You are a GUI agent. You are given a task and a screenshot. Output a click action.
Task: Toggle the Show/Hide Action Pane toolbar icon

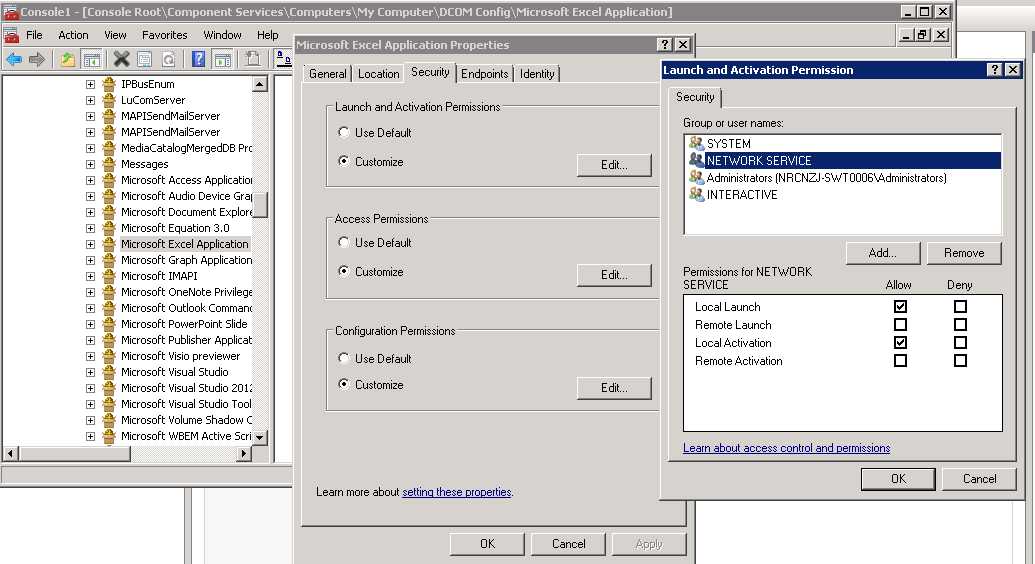223,59
